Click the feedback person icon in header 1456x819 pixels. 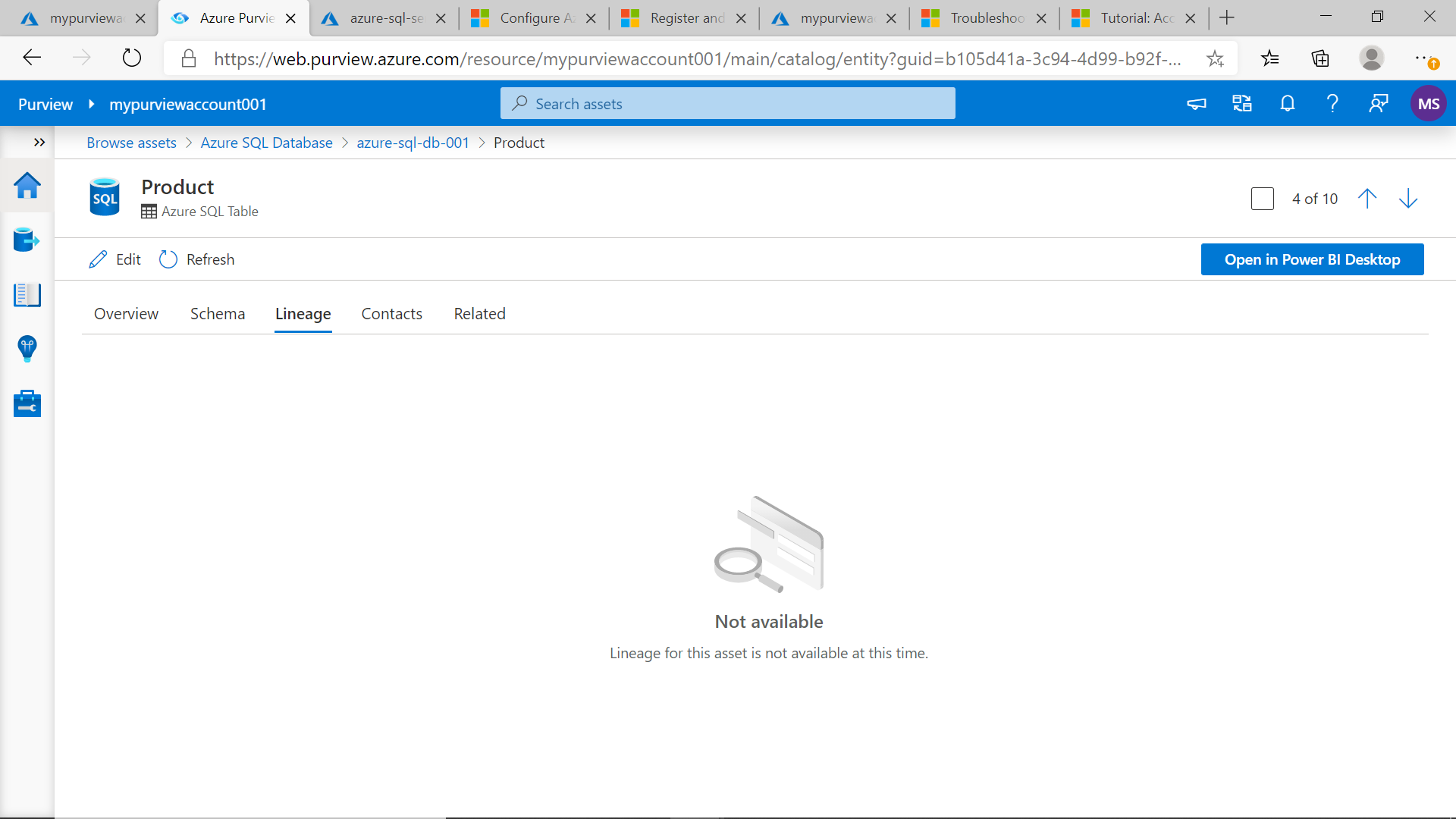pos(1379,104)
